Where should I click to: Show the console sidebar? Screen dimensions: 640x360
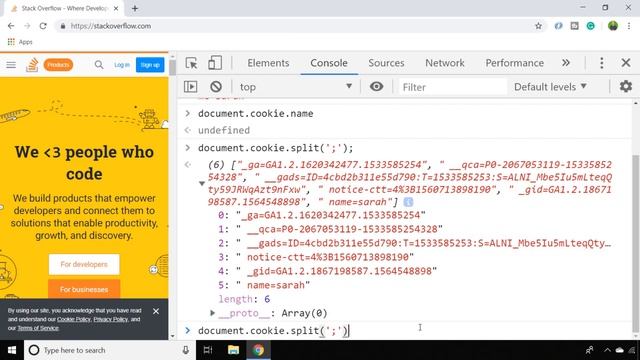click(x=191, y=87)
